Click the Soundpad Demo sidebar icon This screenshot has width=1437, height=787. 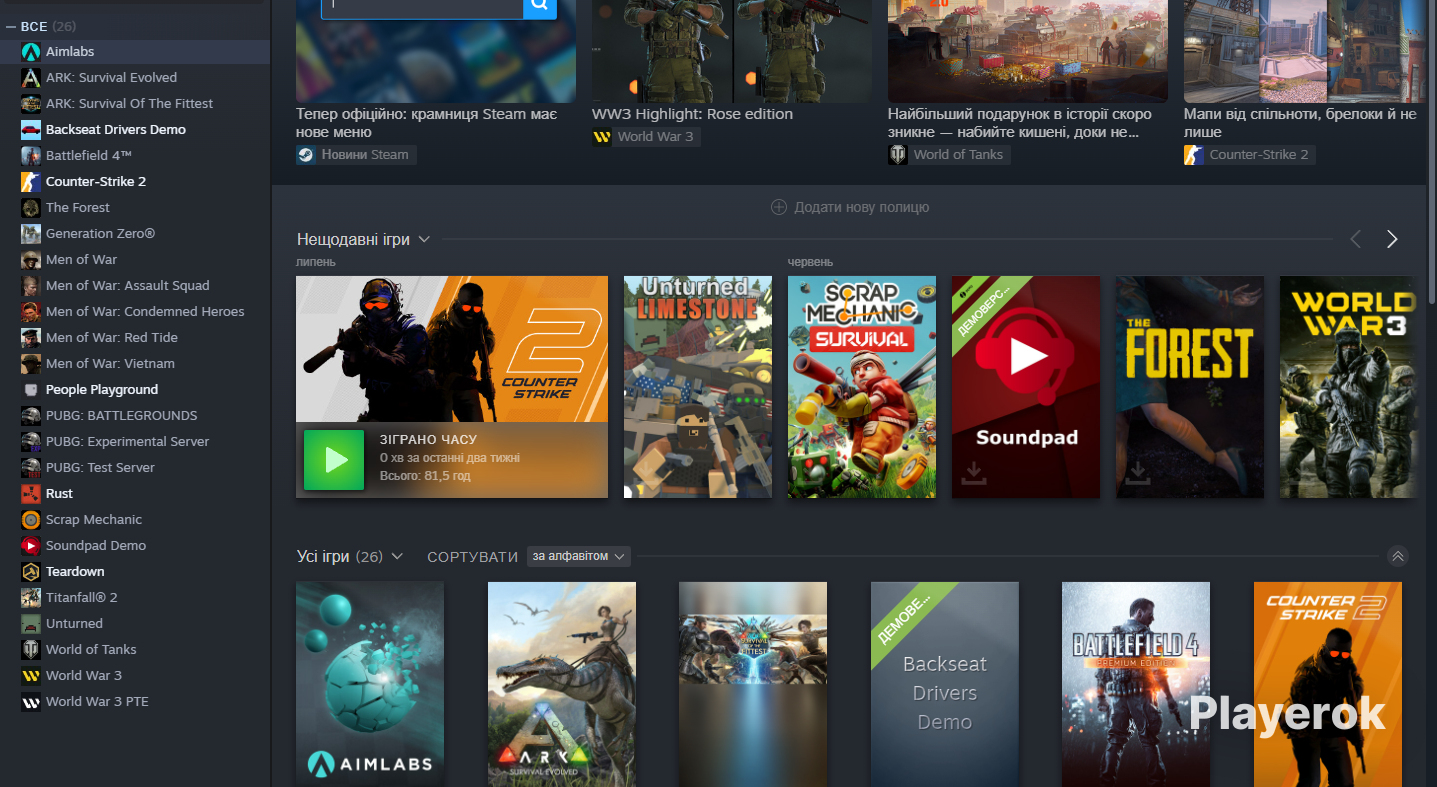pos(31,545)
